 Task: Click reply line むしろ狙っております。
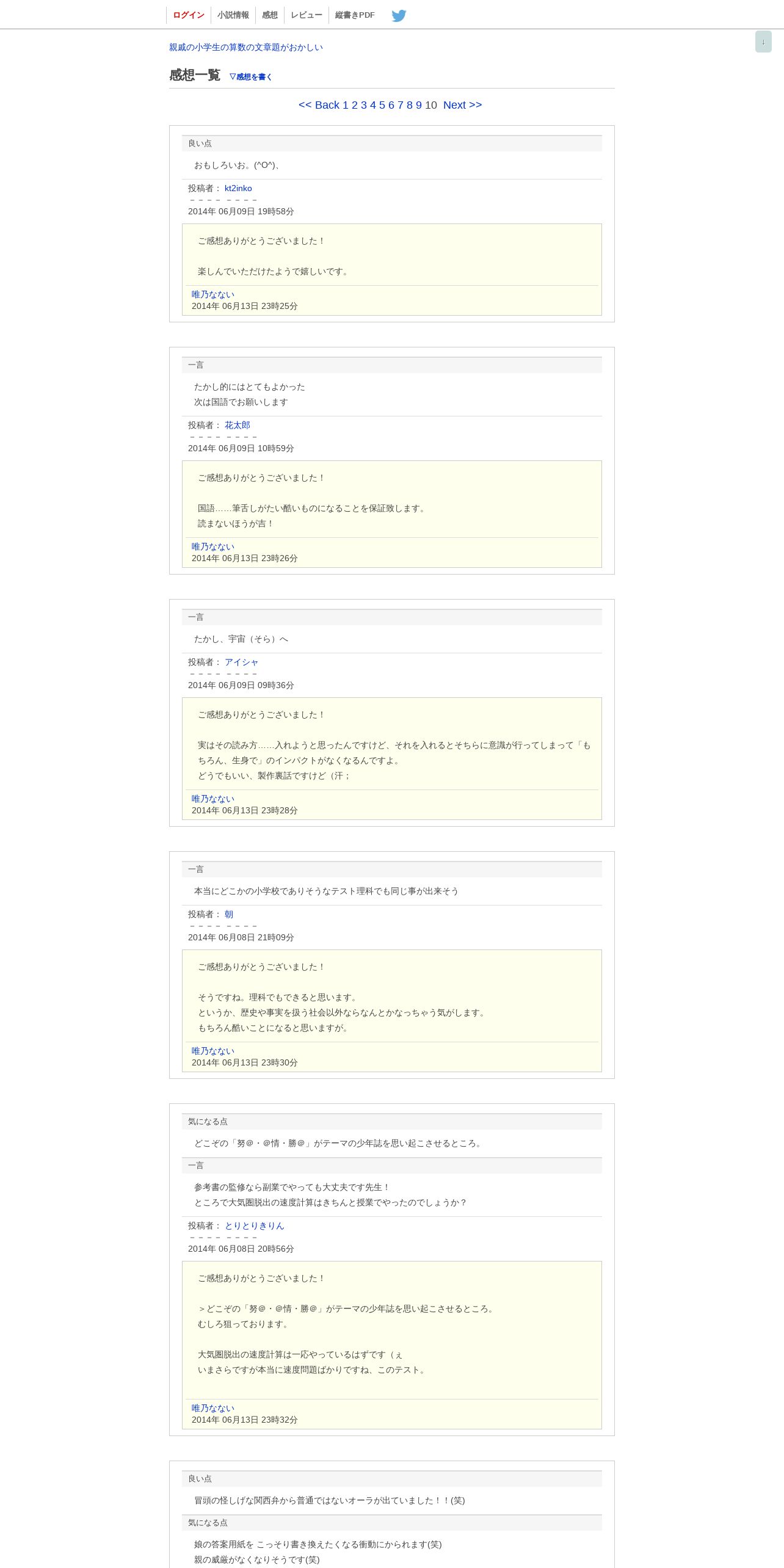pyautogui.click(x=244, y=1324)
